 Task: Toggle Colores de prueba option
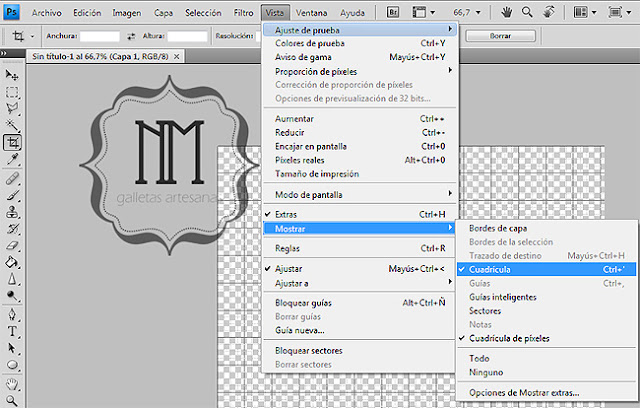coord(359,43)
